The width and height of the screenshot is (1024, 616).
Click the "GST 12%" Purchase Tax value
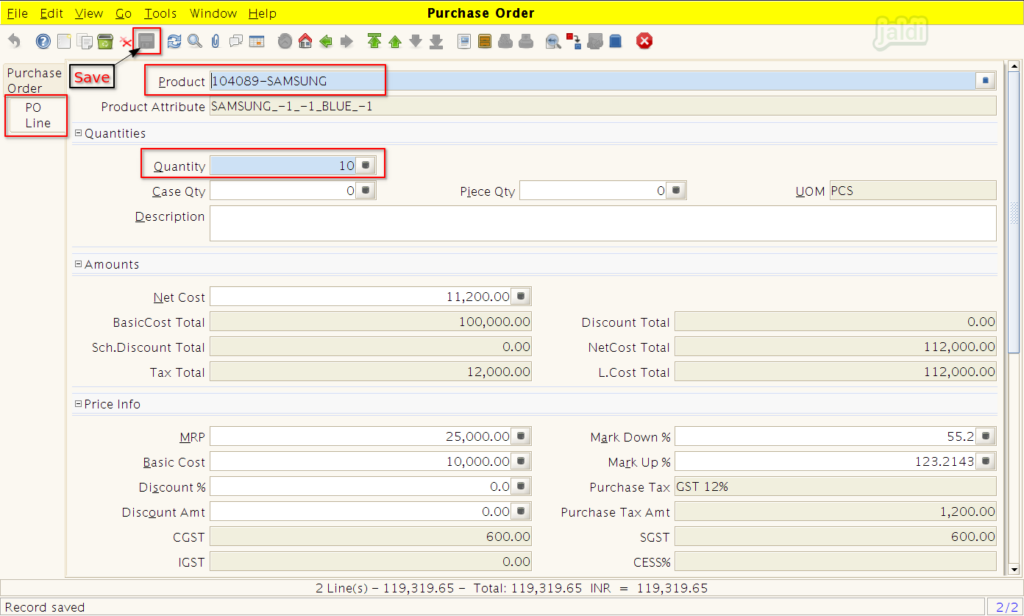pos(702,487)
